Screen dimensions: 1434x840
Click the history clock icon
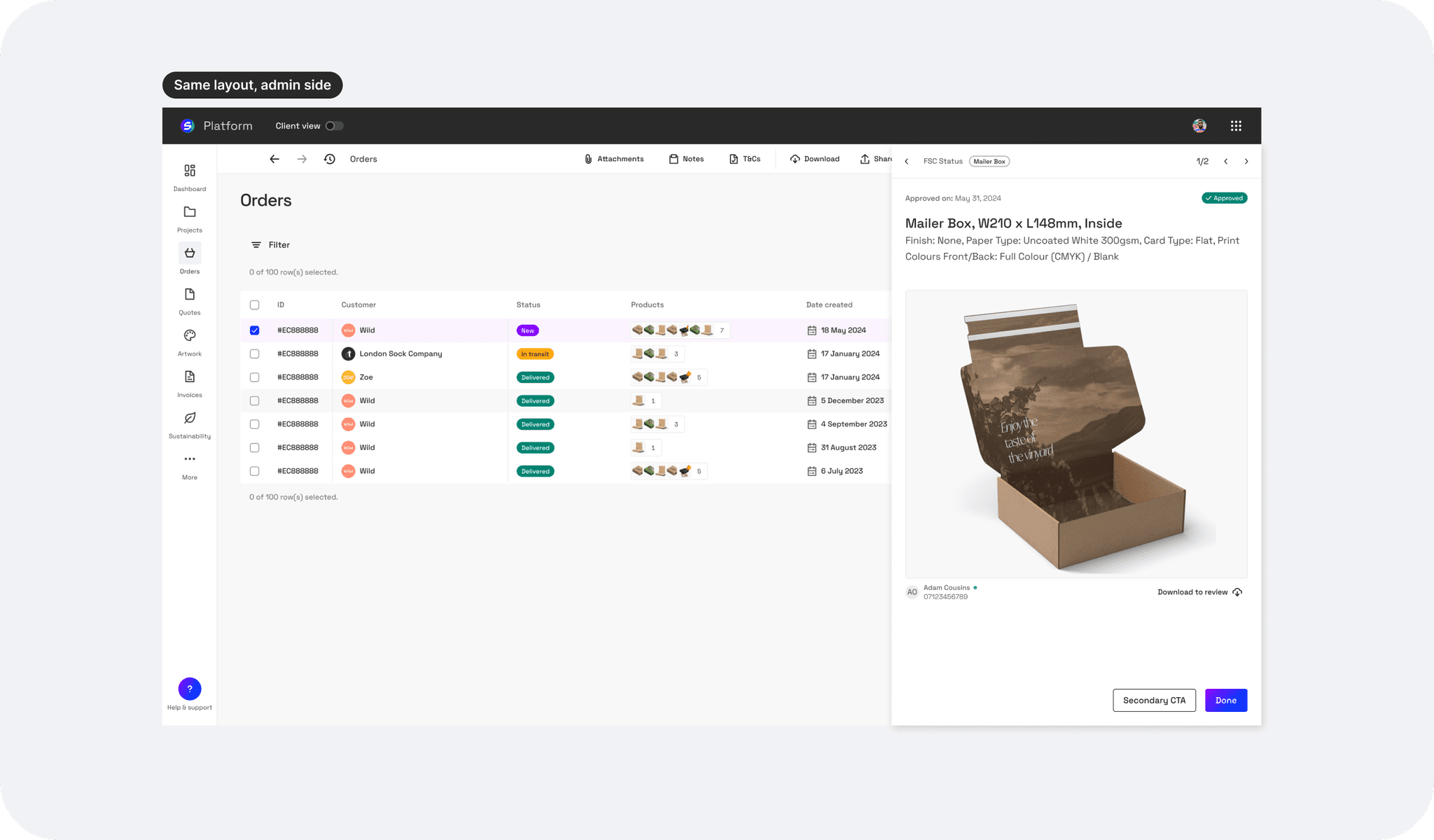tap(330, 160)
